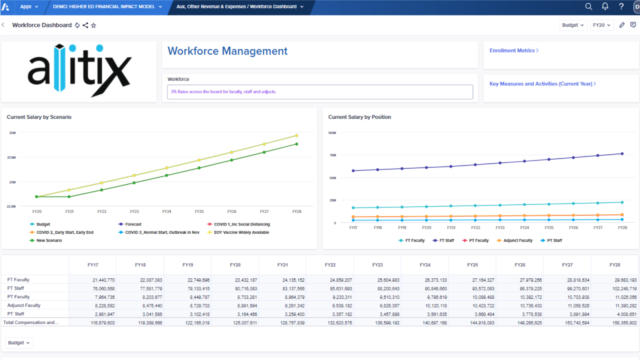Toggle FT Staff legend in position chart

(x=443, y=241)
